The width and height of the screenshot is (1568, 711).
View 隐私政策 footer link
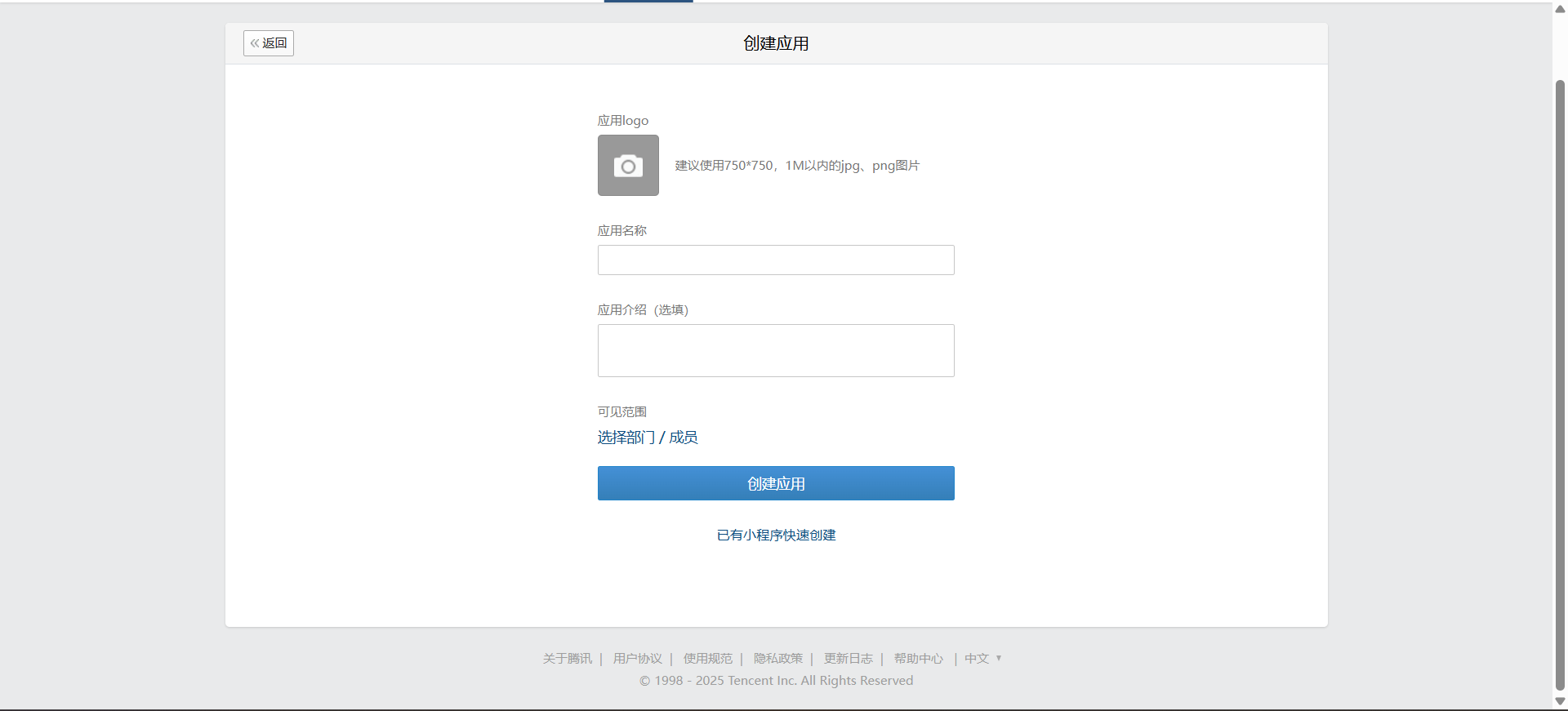point(778,659)
